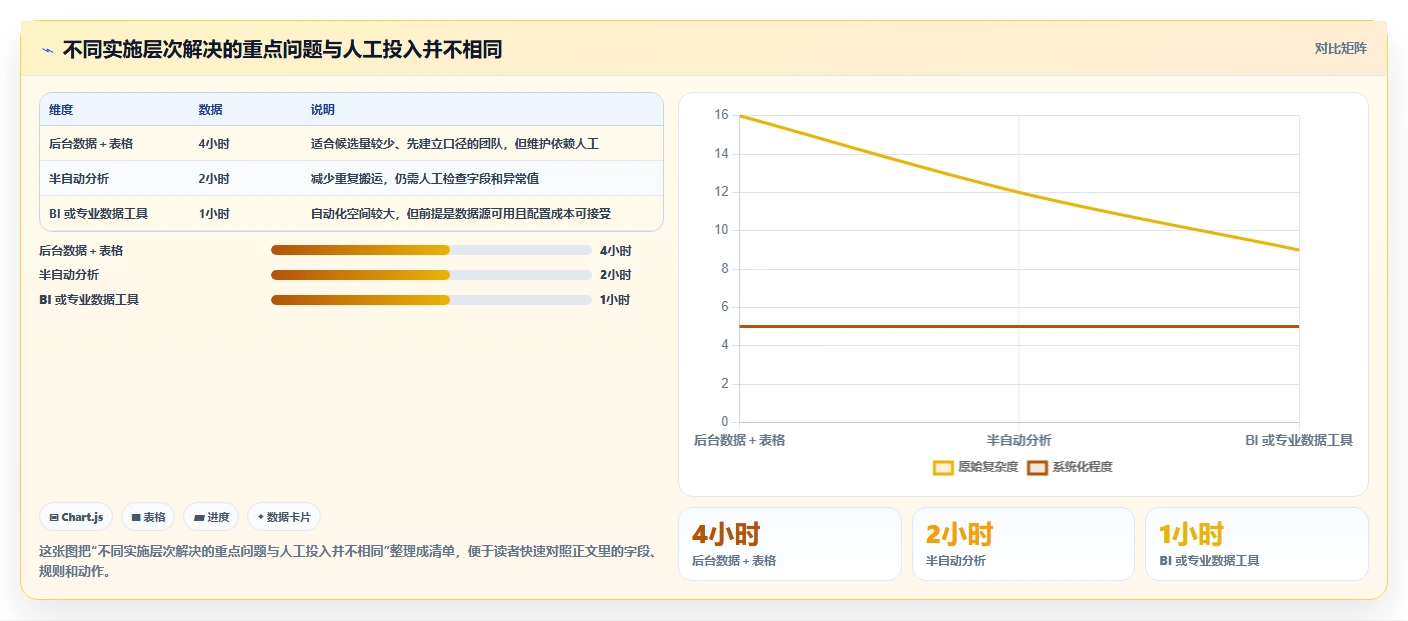Click the 后台数据 + 表格 progress bar

coord(431,250)
